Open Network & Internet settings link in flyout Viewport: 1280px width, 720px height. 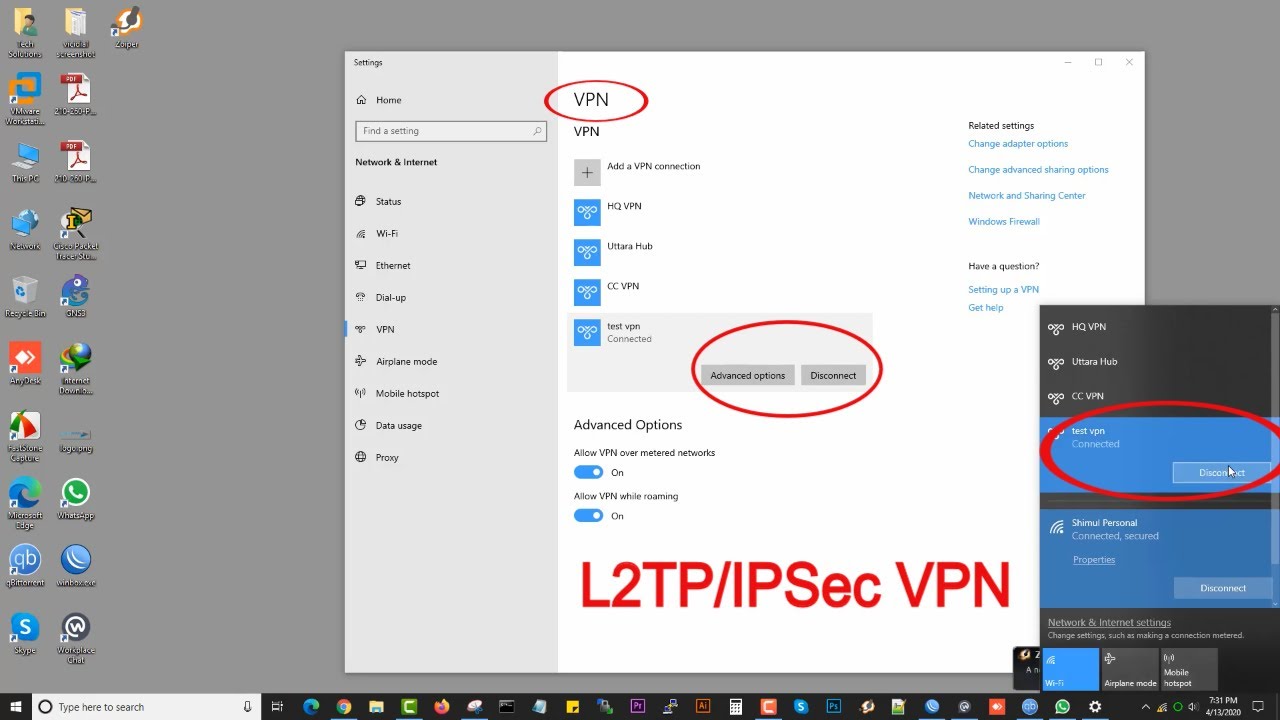pos(1109,622)
